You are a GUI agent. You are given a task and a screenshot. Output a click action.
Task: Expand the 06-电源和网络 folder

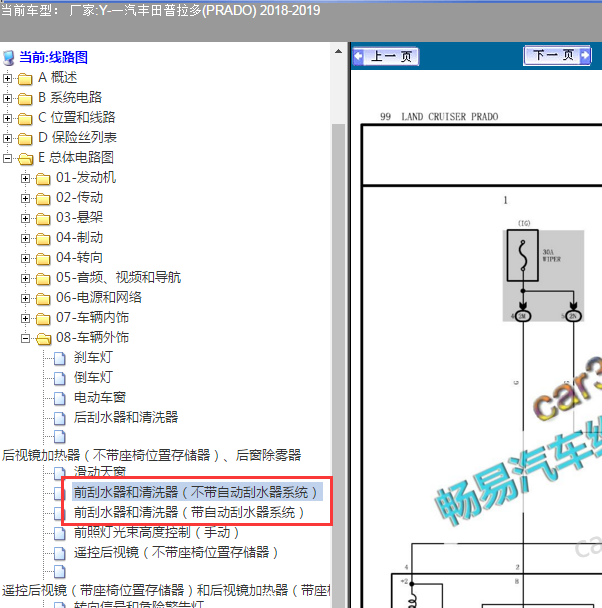point(25,299)
